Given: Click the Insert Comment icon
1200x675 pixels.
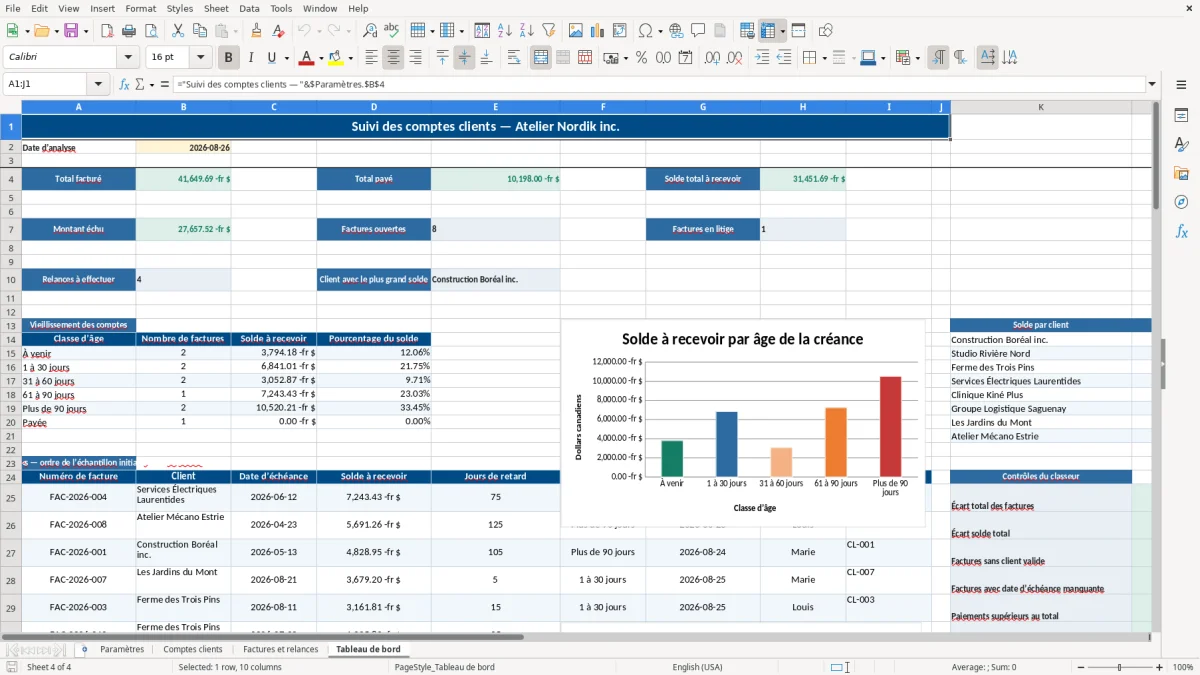Looking at the screenshot, I should [698, 31].
